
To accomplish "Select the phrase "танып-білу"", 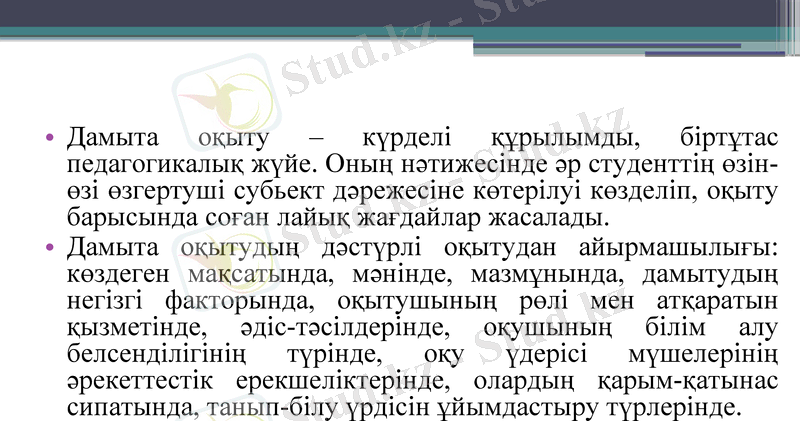I will coord(272,409).
